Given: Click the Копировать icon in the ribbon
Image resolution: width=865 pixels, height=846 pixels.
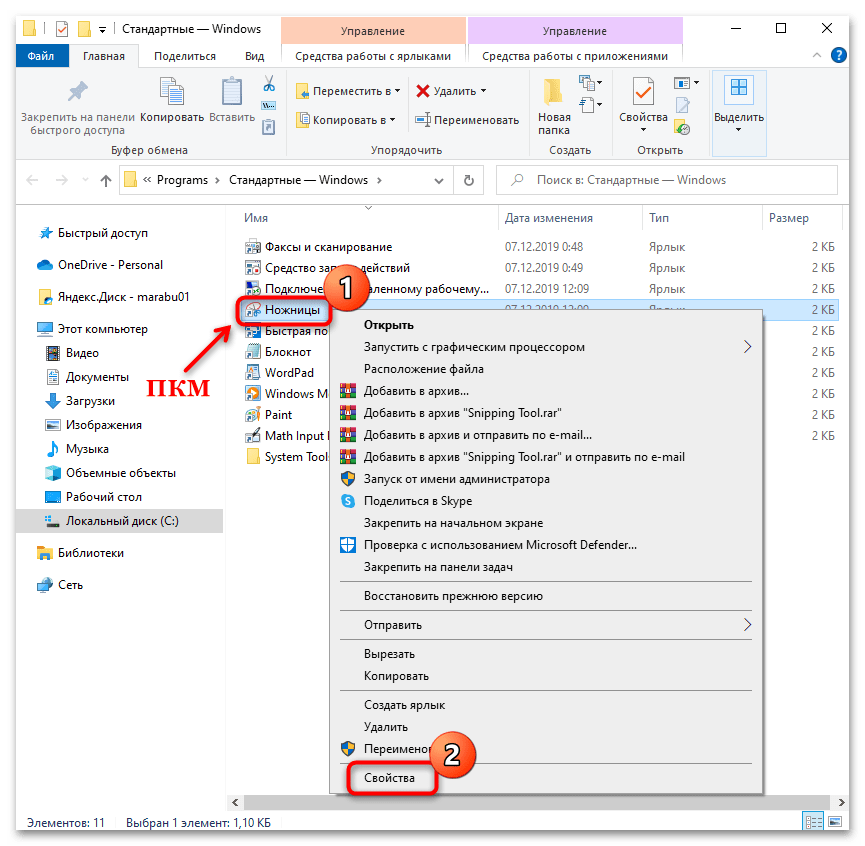Looking at the screenshot, I should click(x=172, y=93).
